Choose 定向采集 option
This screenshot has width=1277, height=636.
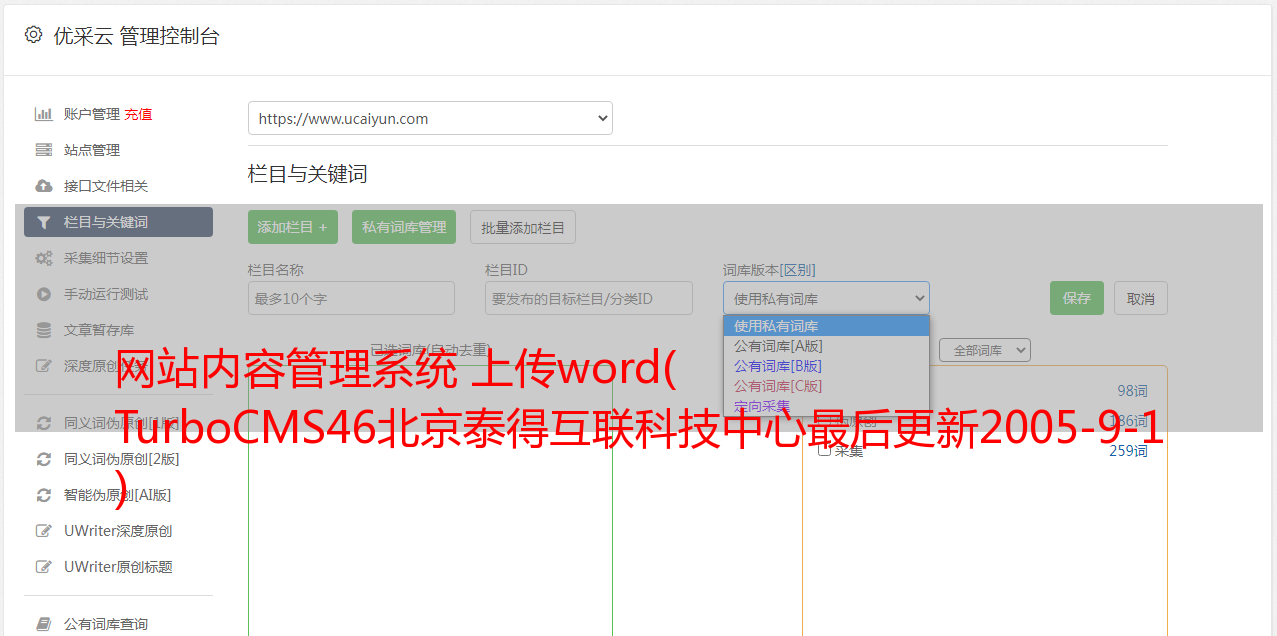(826, 406)
